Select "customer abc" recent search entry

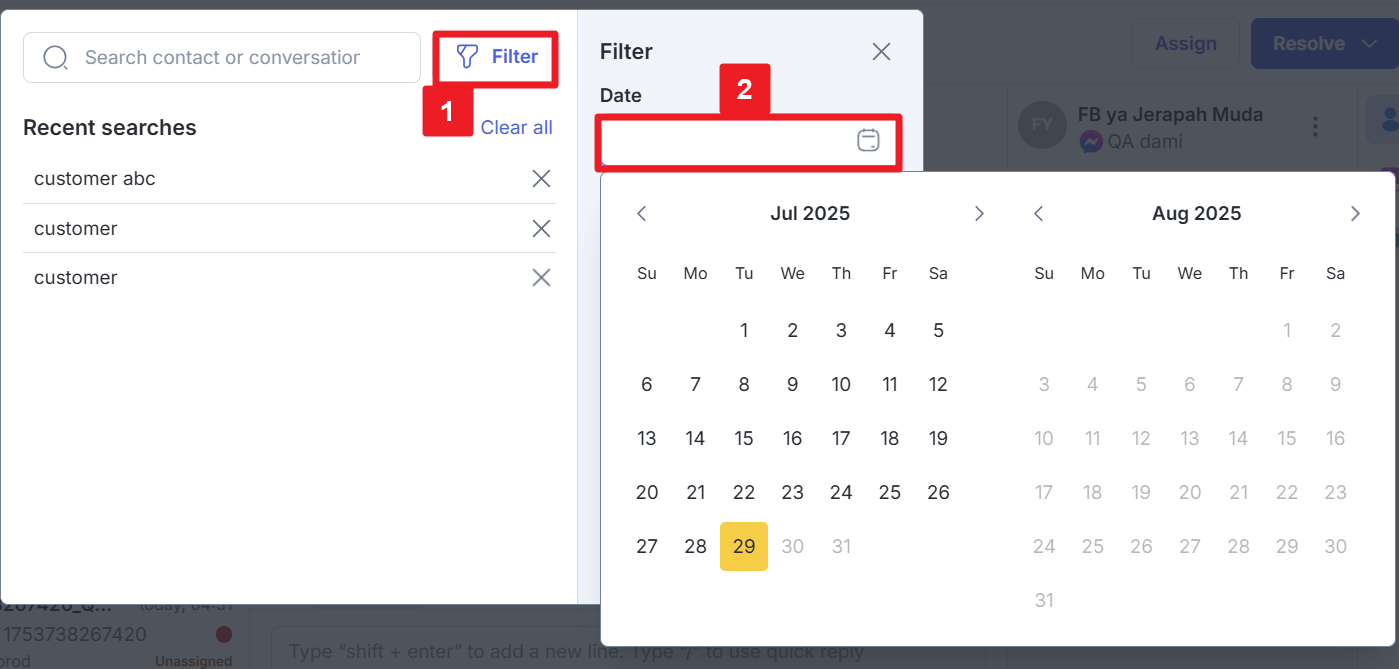click(x=95, y=179)
